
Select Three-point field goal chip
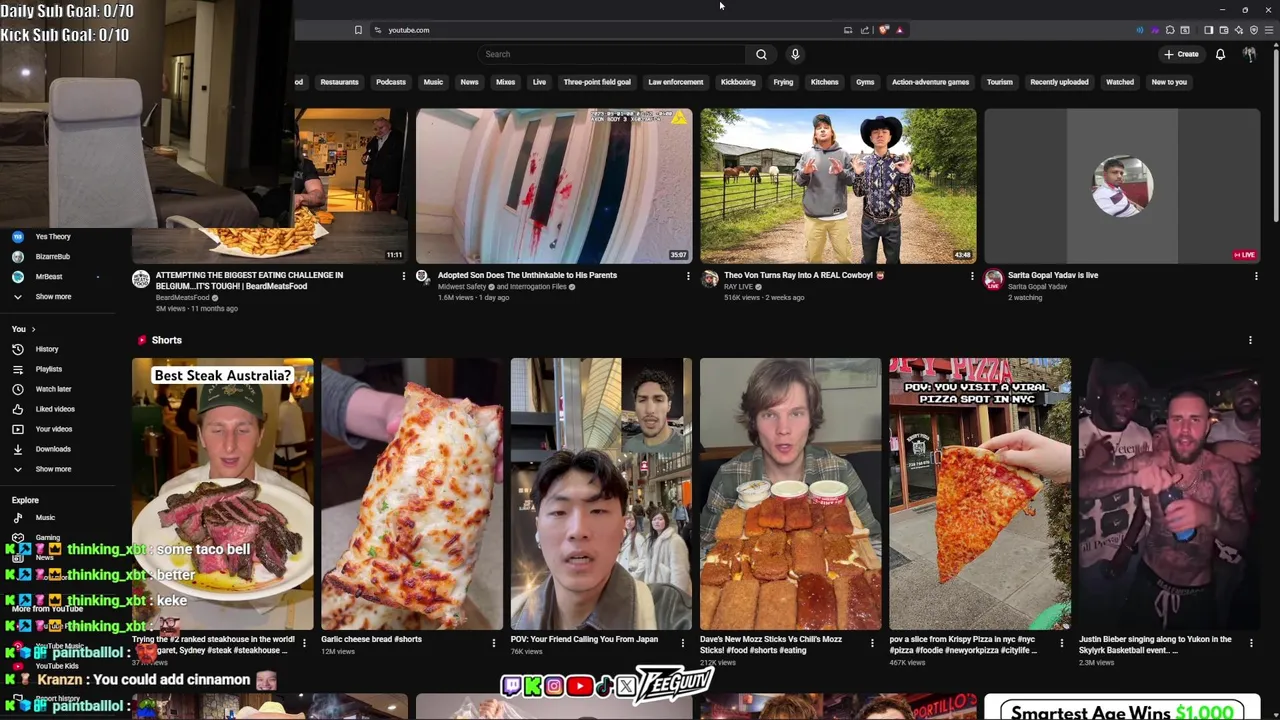(x=597, y=82)
